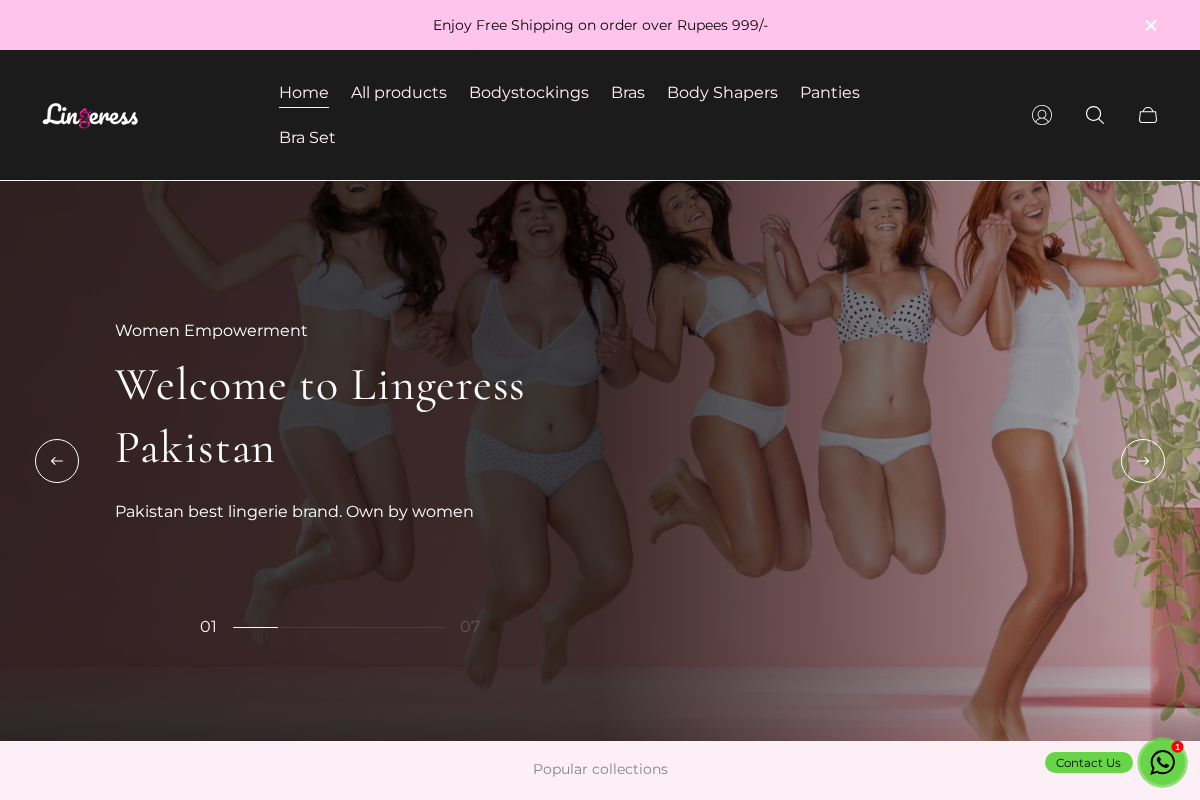The image size is (1200, 800).
Task: Select the Panties navigation link
Action: coord(830,92)
